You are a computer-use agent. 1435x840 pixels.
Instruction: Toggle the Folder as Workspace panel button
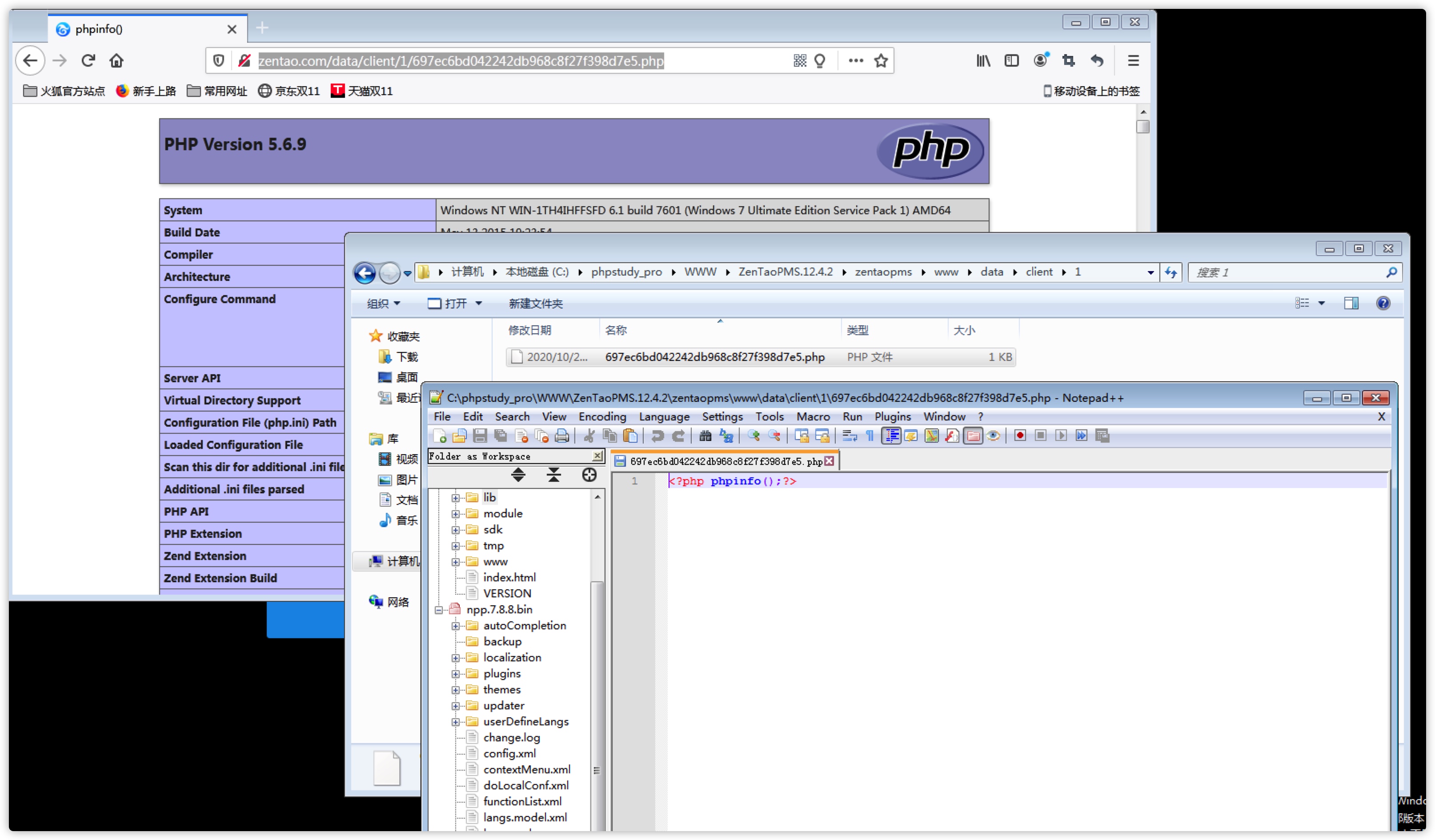click(x=973, y=436)
